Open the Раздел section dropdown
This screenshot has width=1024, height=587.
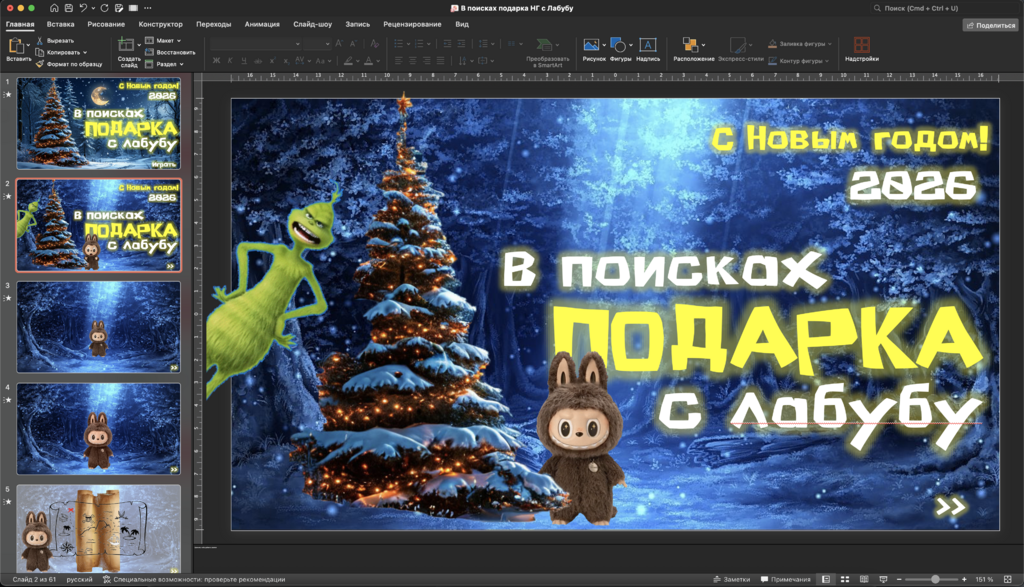pos(165,64)
